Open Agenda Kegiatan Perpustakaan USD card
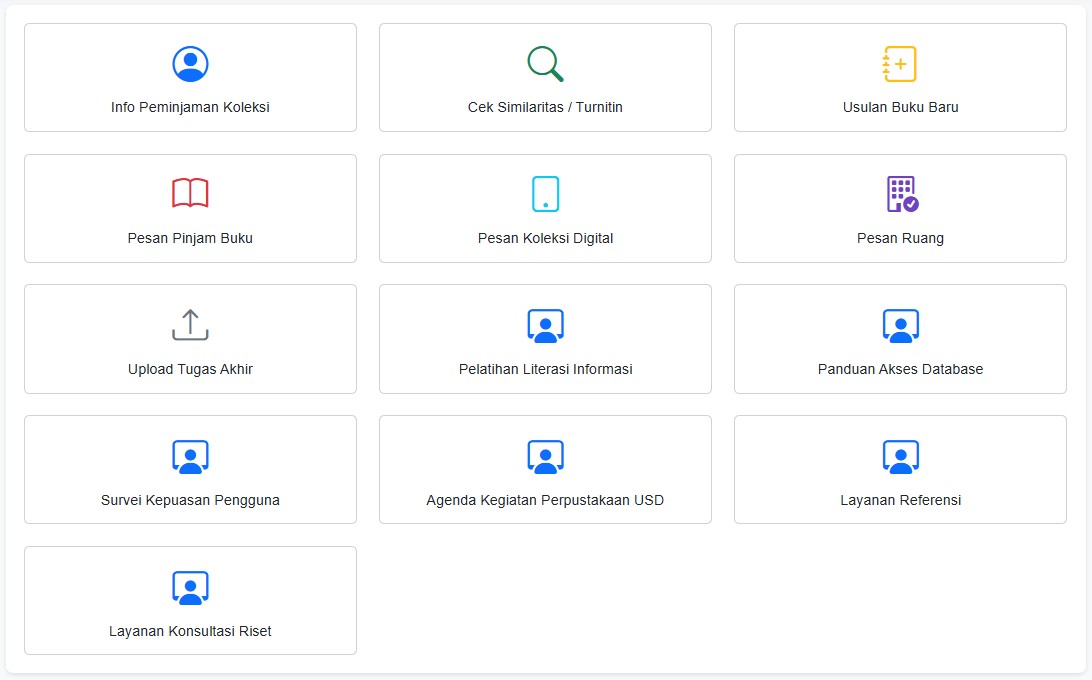 [545, 470]
